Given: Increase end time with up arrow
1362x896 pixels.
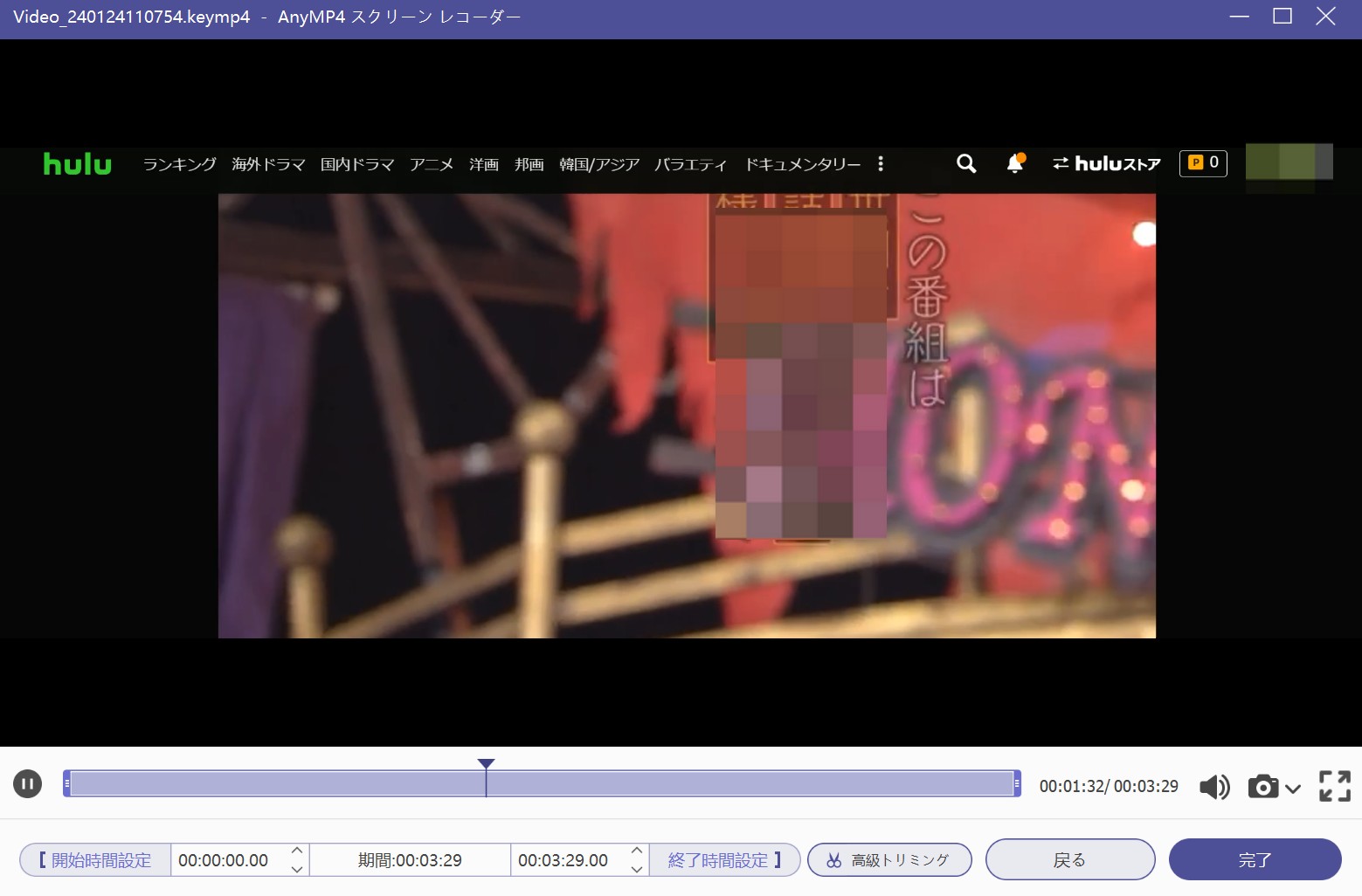Looking at the screenshot, I should point(637,851).
